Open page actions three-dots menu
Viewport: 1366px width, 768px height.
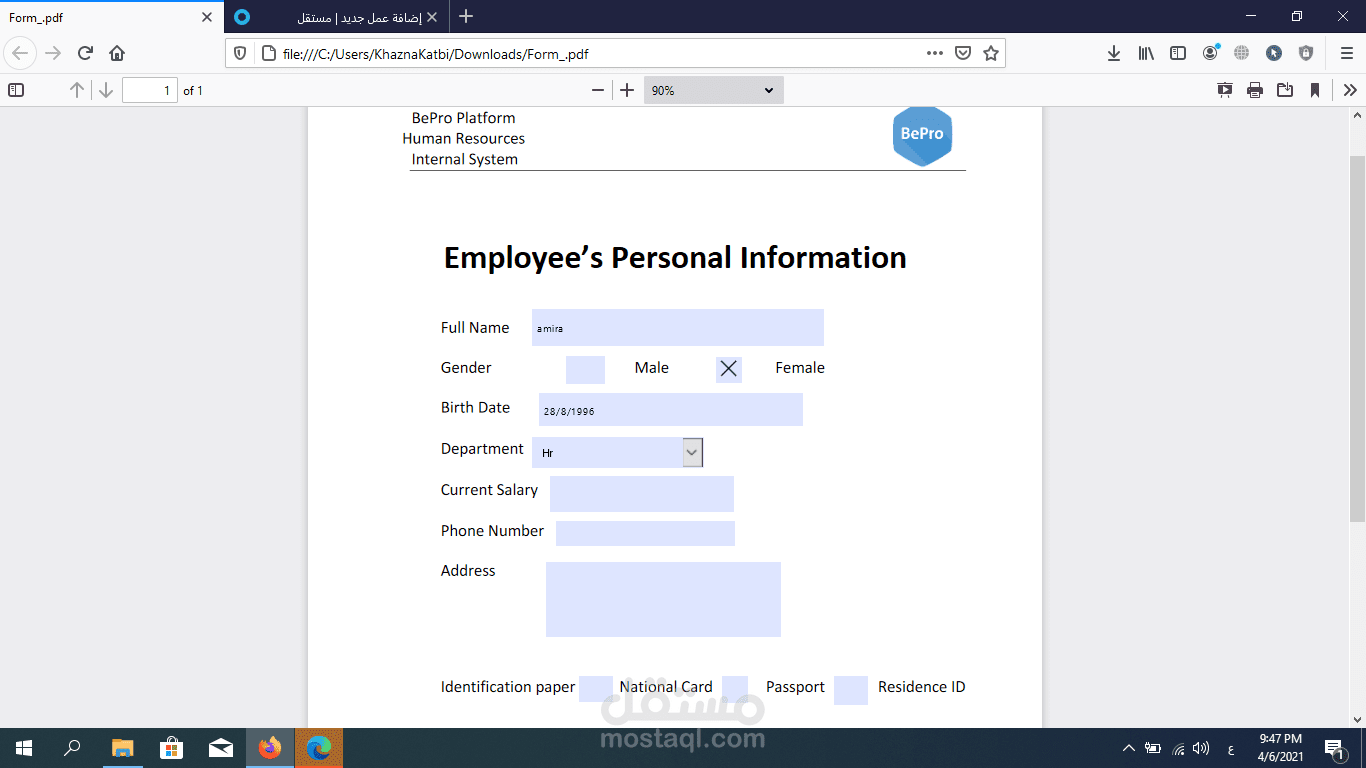click(935, 53)
